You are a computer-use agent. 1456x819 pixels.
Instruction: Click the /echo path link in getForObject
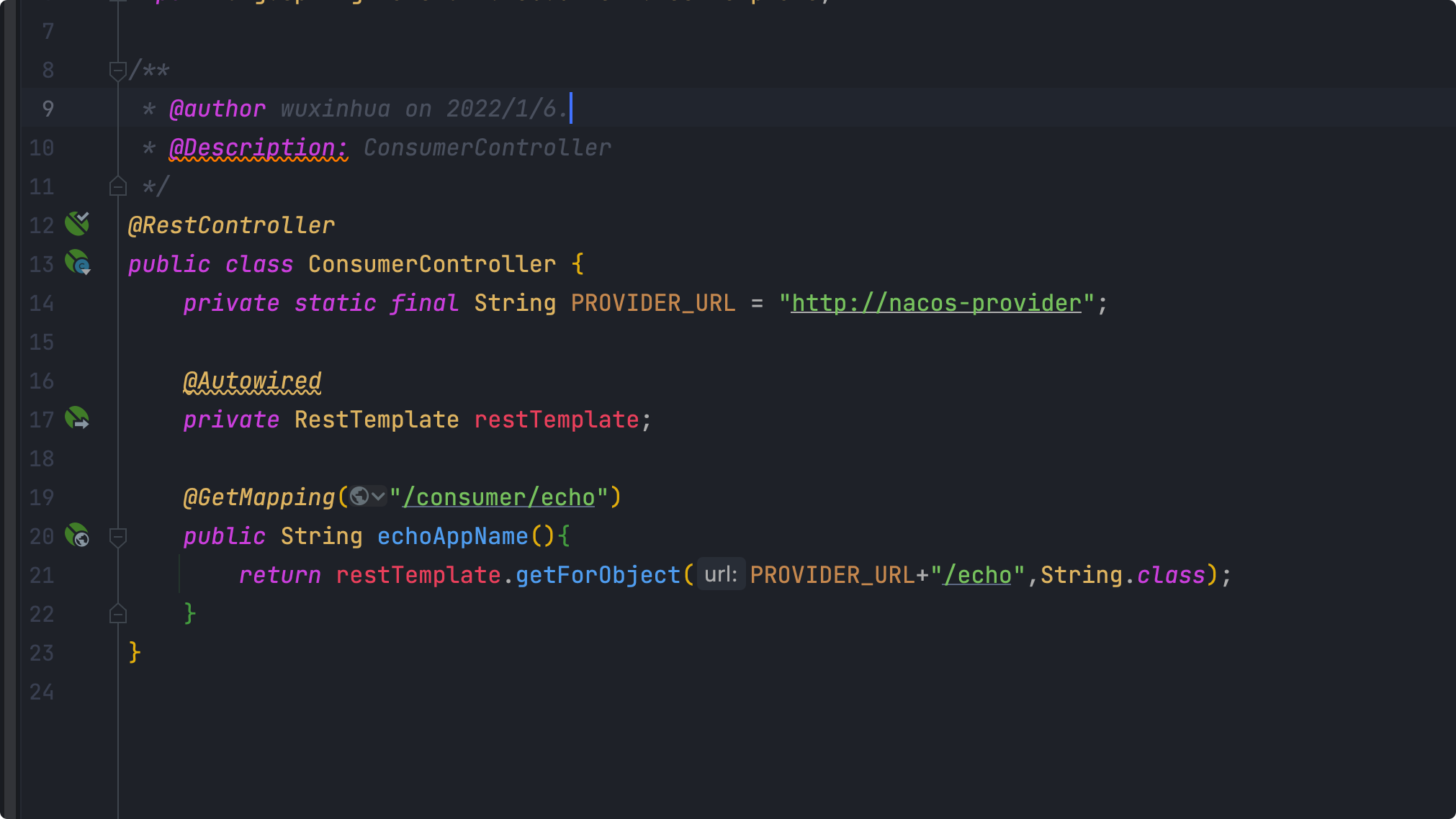coord(977,575)
